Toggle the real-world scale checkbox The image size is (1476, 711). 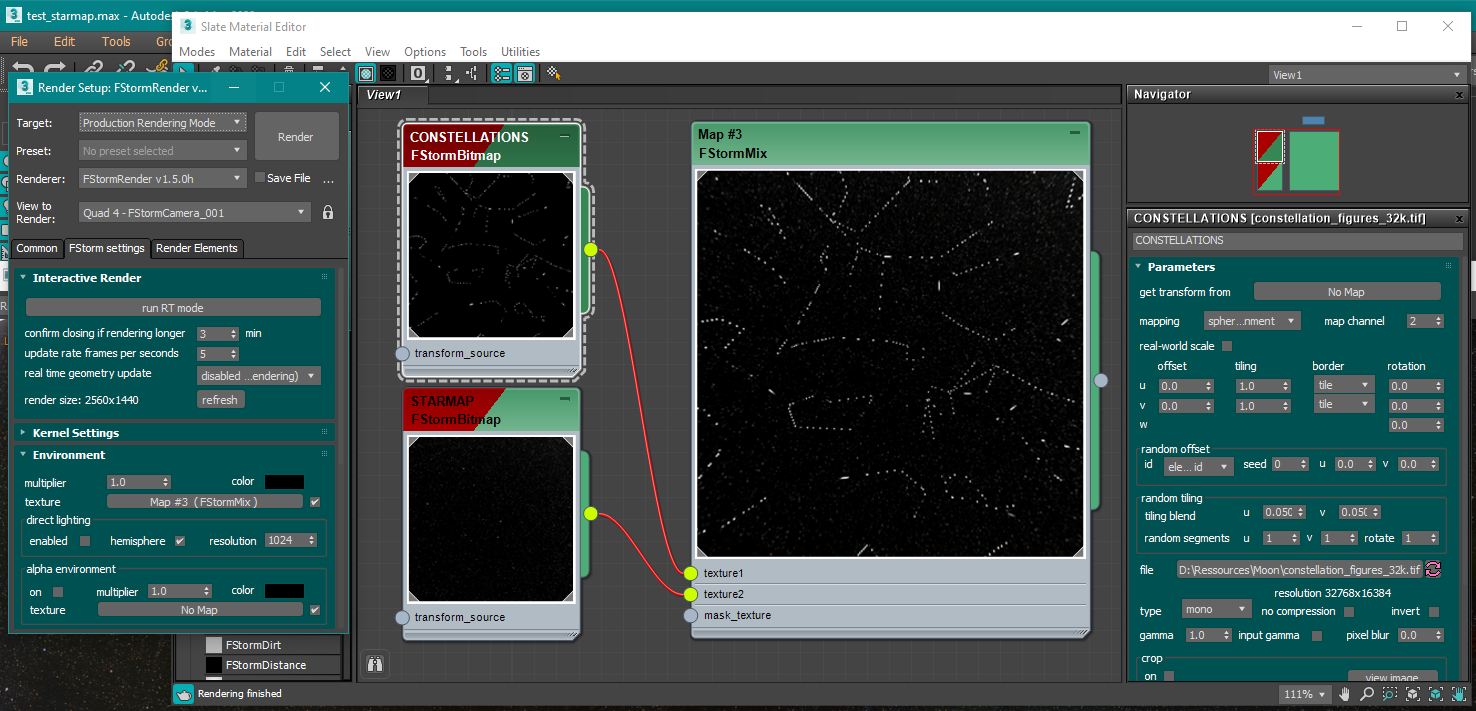click(1227, 346)
